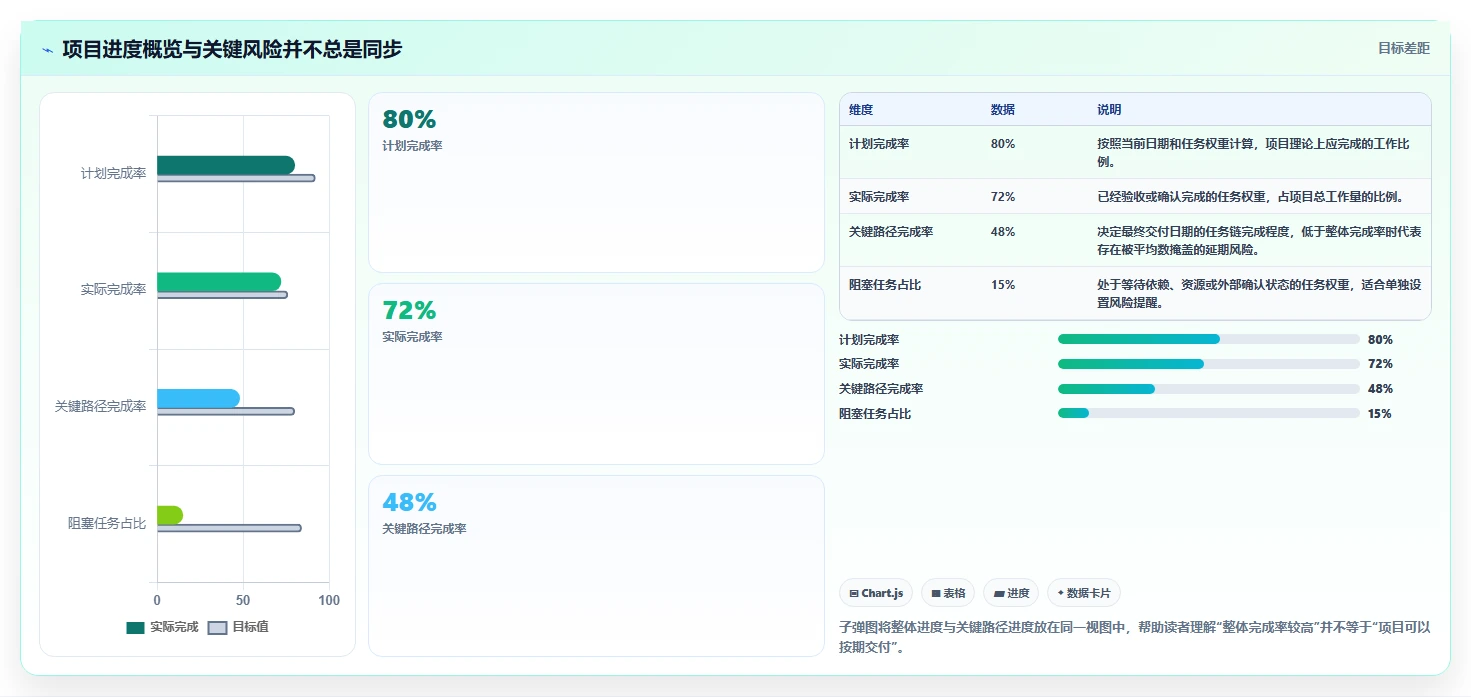Toggle the 目标值 legend swatch
The image size is (1471, 697).
(x=217, y=628)
